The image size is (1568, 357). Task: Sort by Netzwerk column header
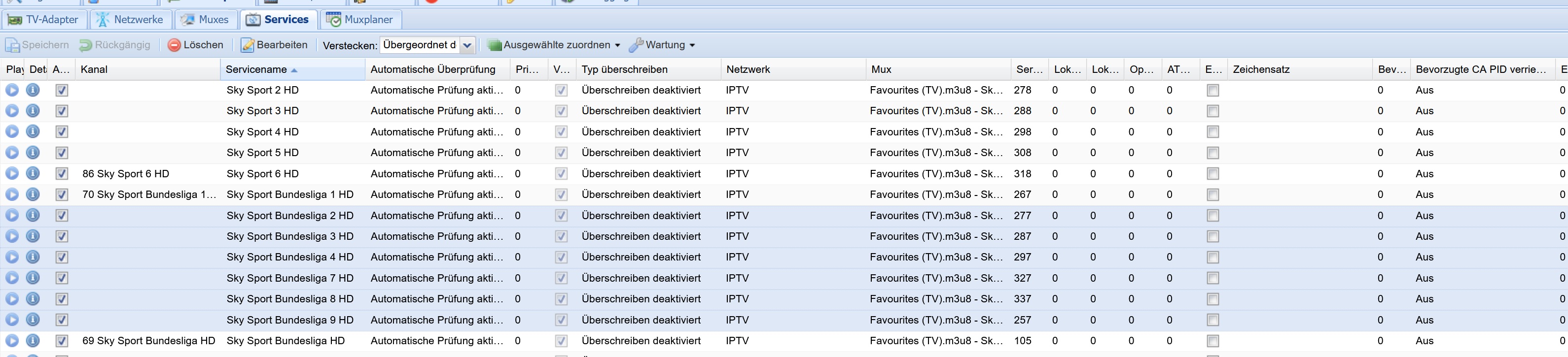793,69
